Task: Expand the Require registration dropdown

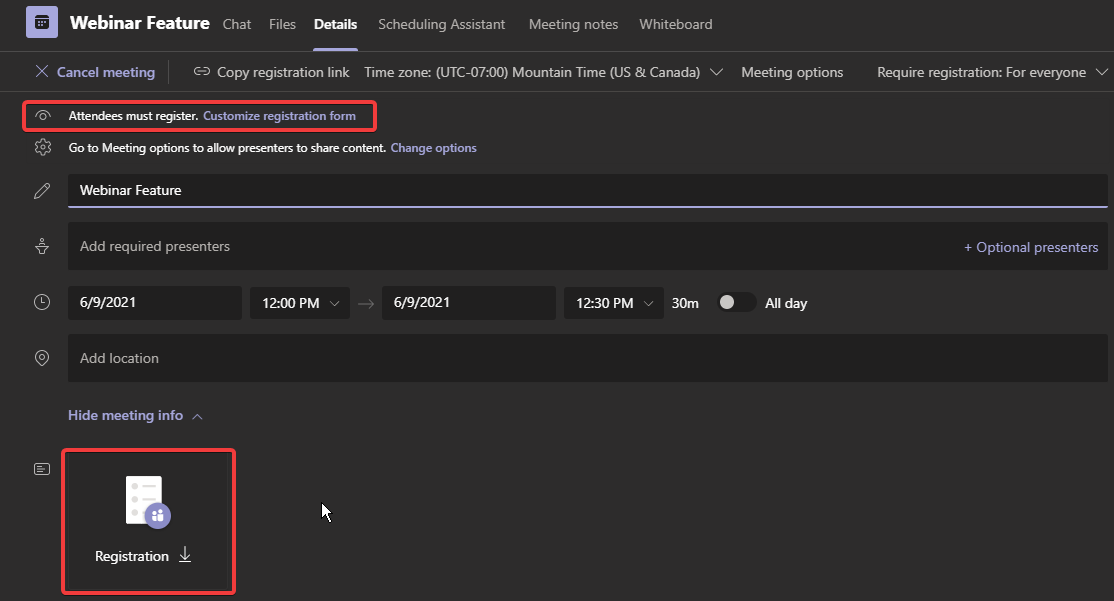Action: [1103, 71]
